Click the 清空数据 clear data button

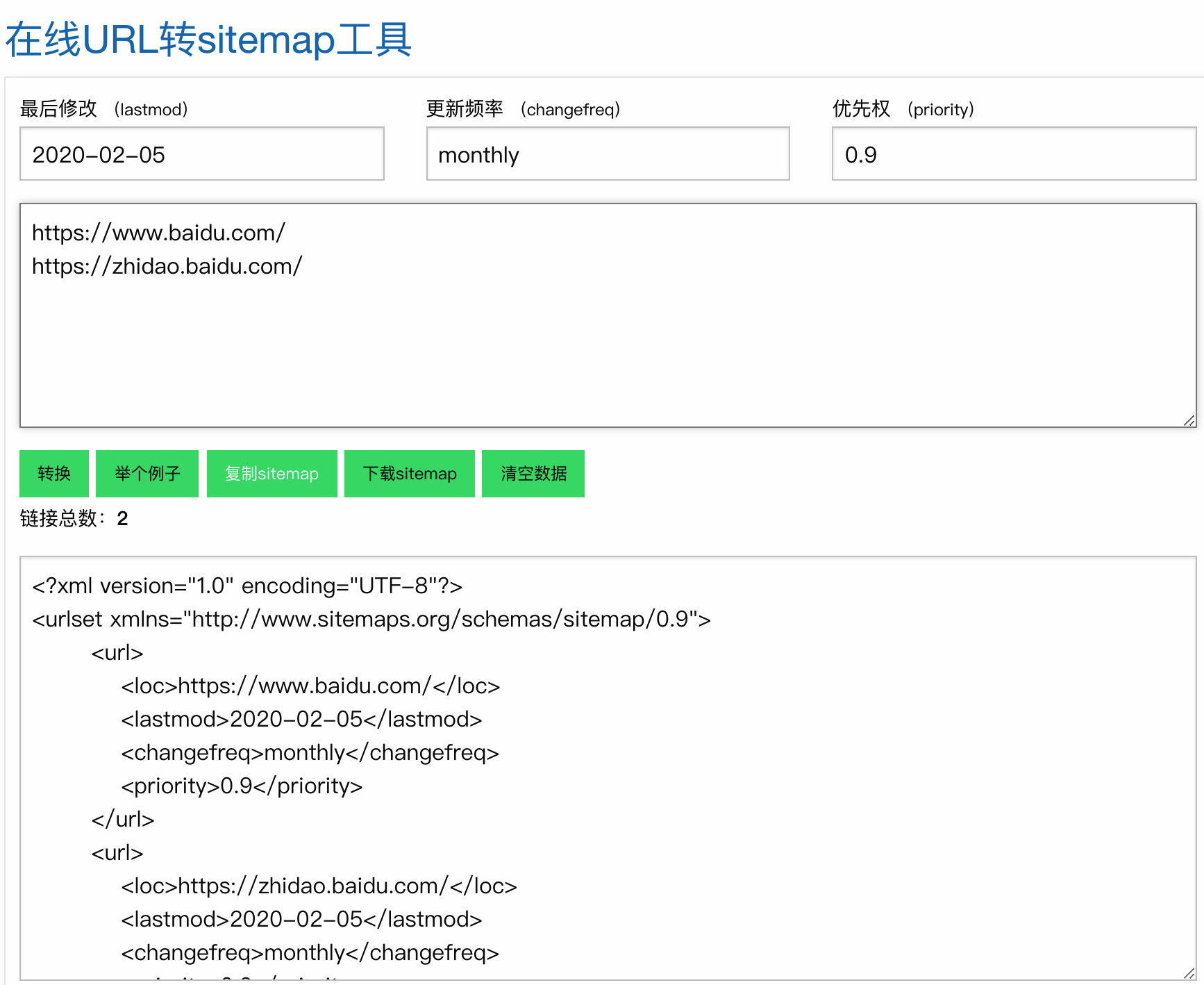coord(533,474)
